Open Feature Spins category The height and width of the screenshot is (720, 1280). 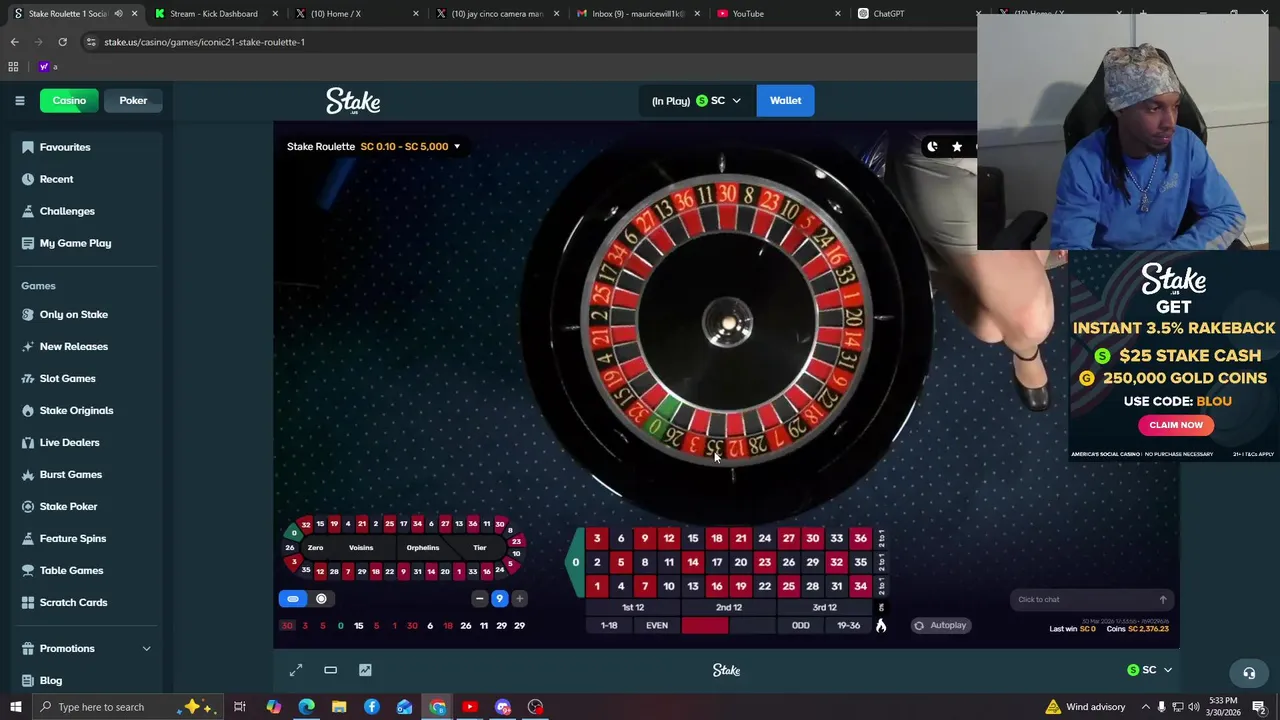point(85,538)
